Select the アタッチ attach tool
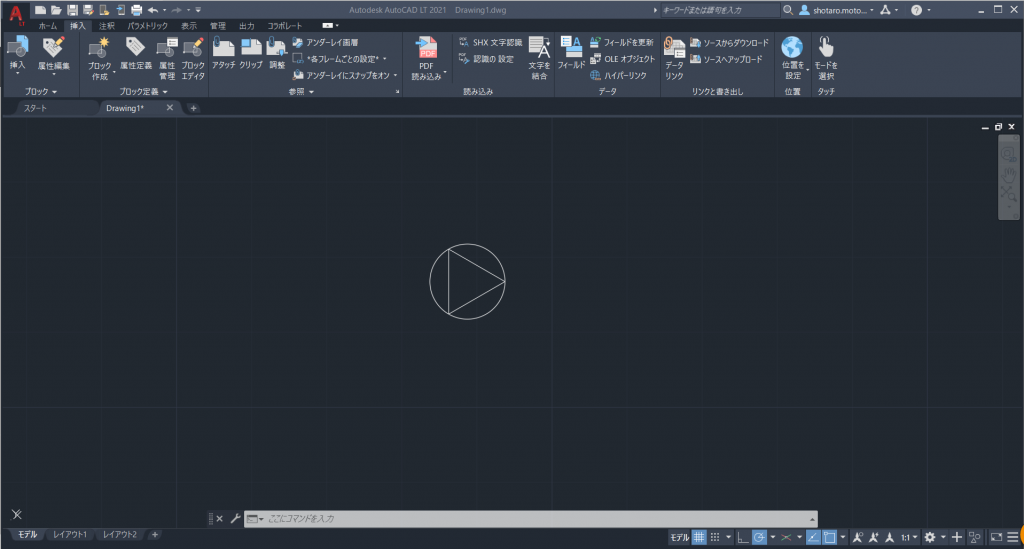 tap(223, 54)
